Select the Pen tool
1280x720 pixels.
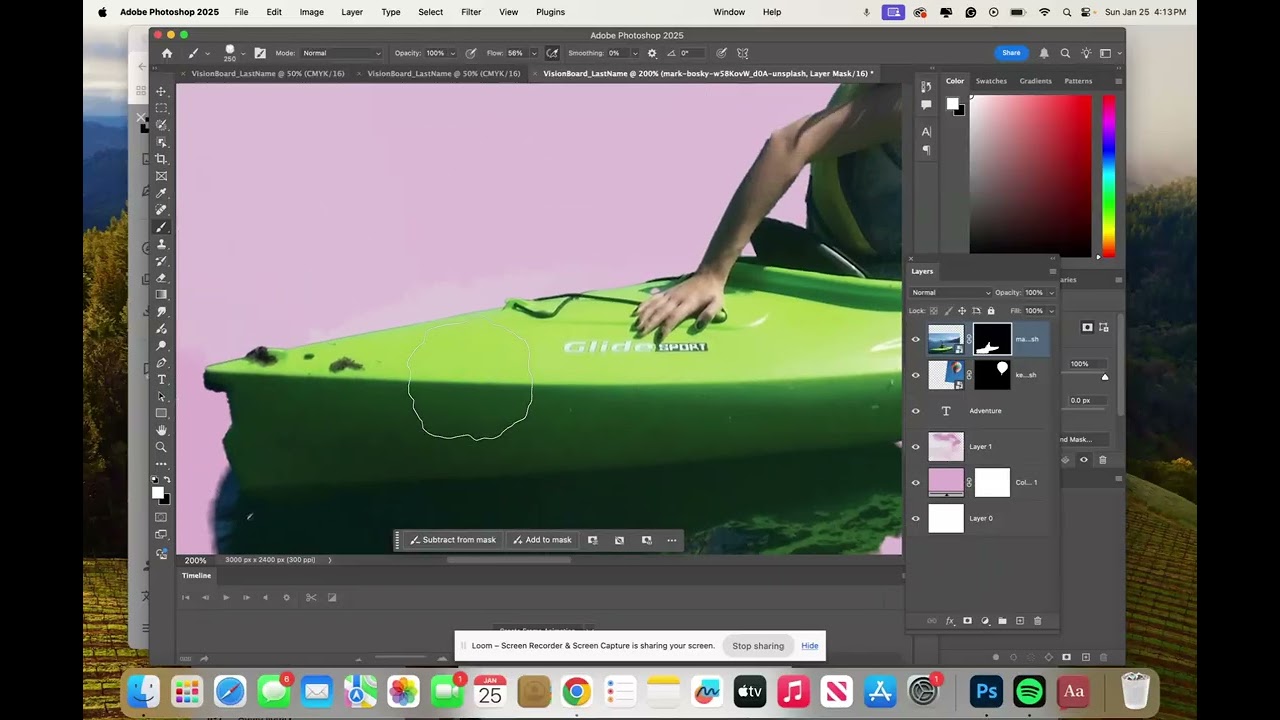[161, 363]
